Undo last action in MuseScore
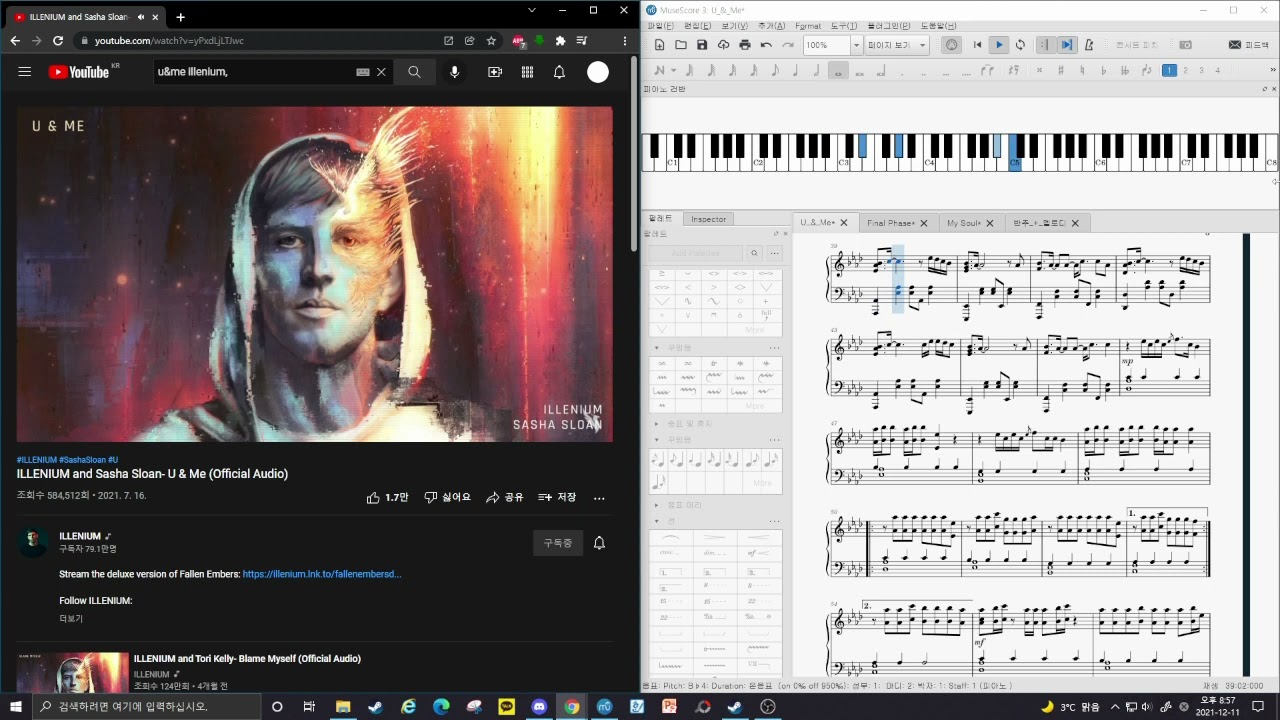Viewport: 1280px width, 720px height. pyautogui.click(x=766, y=45)
